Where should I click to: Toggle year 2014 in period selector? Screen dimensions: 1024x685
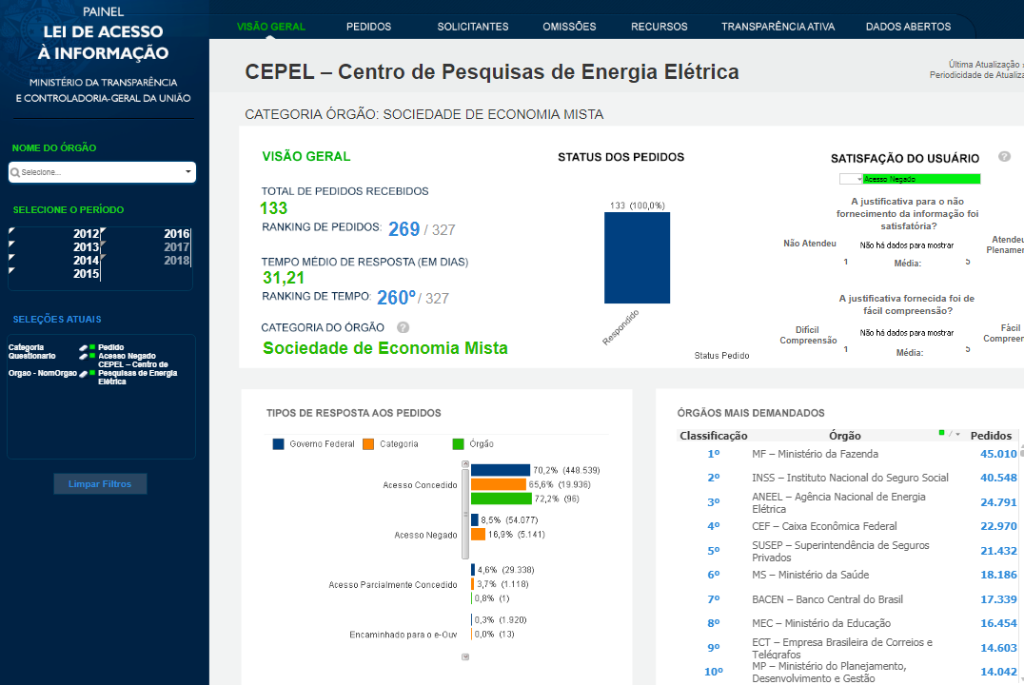(86, 260)
